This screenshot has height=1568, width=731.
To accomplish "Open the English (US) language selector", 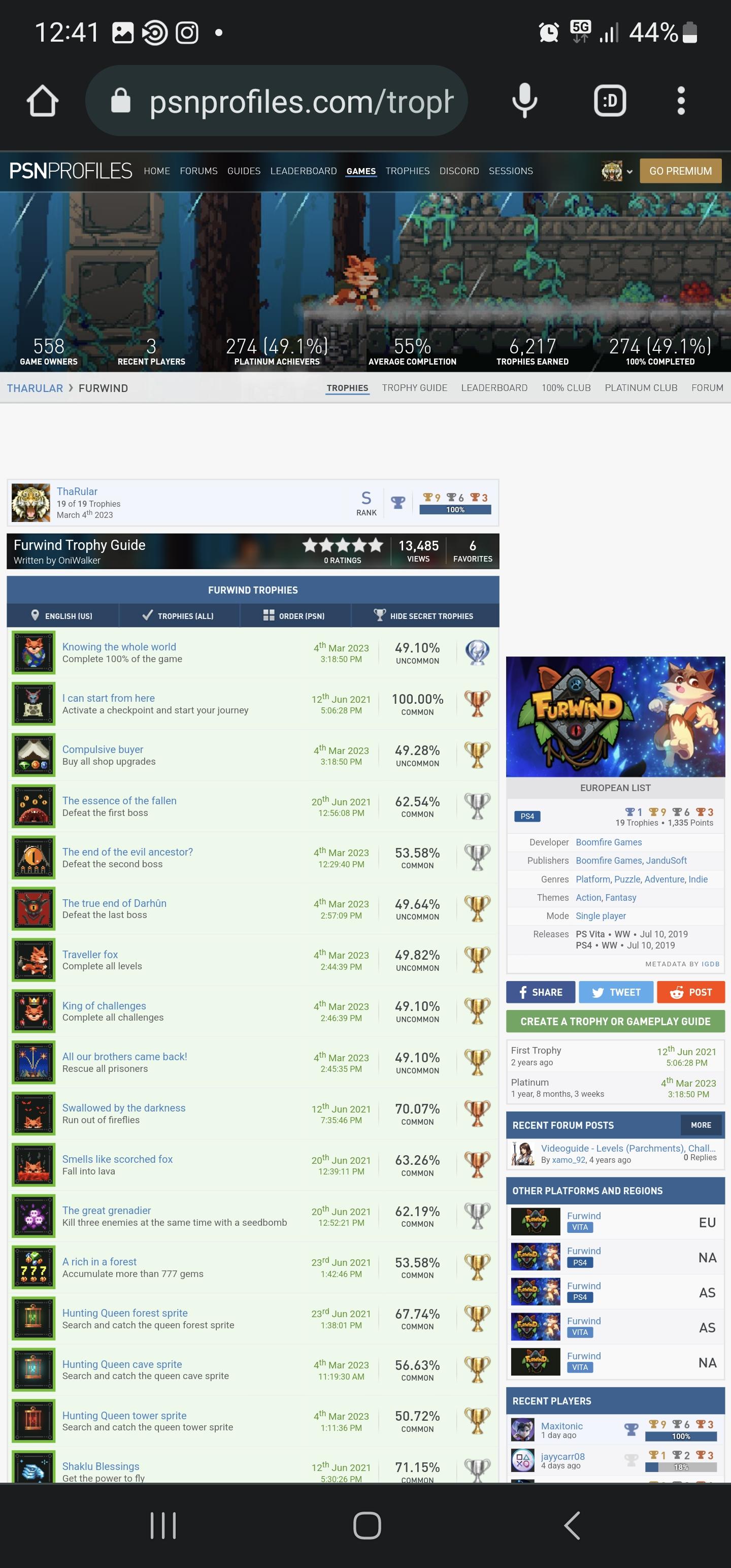I will pyautogui.click(x=62, y=615).
